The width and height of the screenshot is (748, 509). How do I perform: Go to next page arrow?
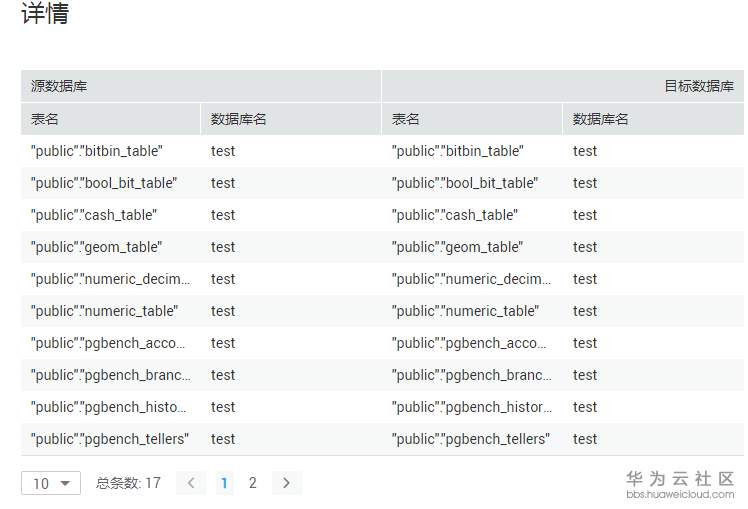tap(286, 483)
